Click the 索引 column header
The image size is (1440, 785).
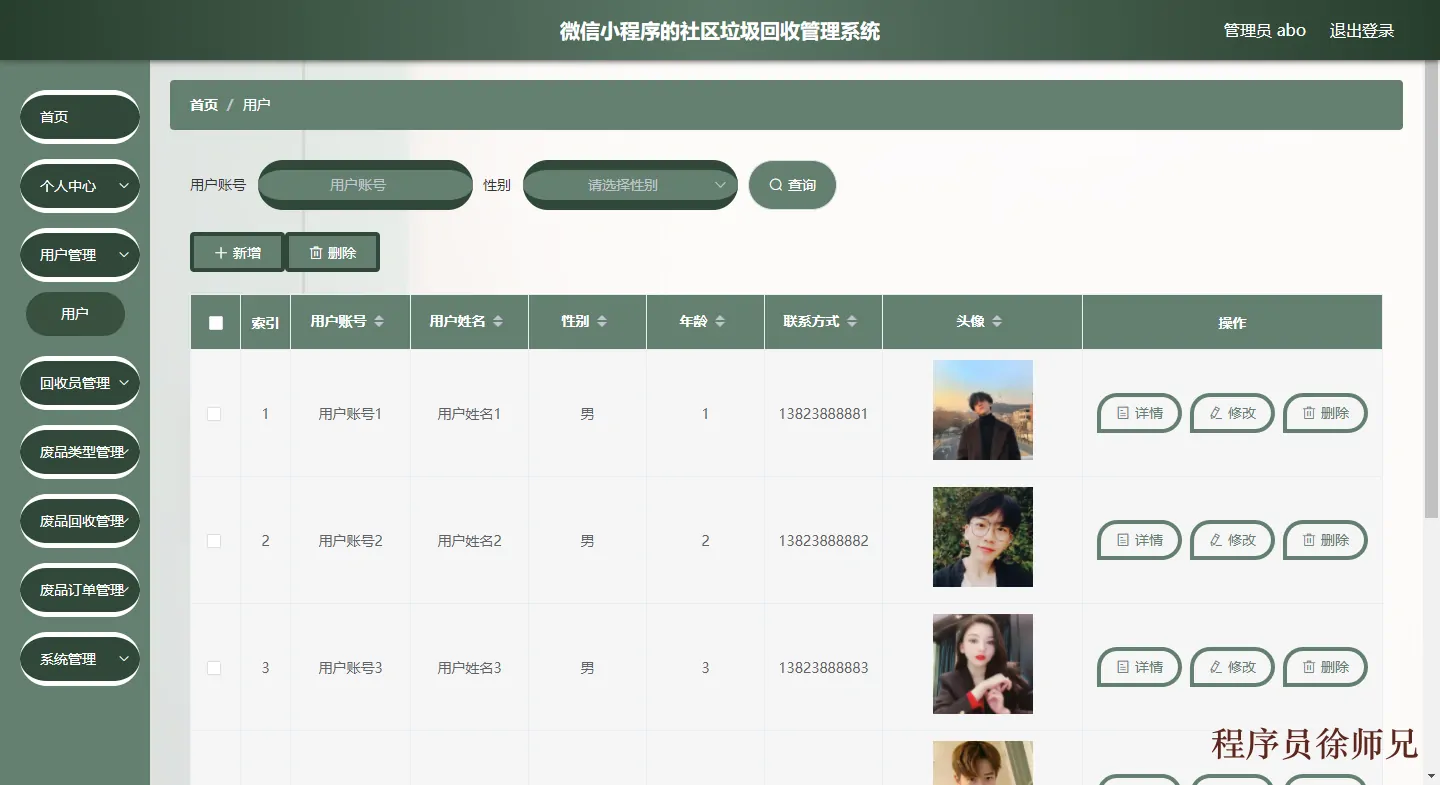point(265,323)
